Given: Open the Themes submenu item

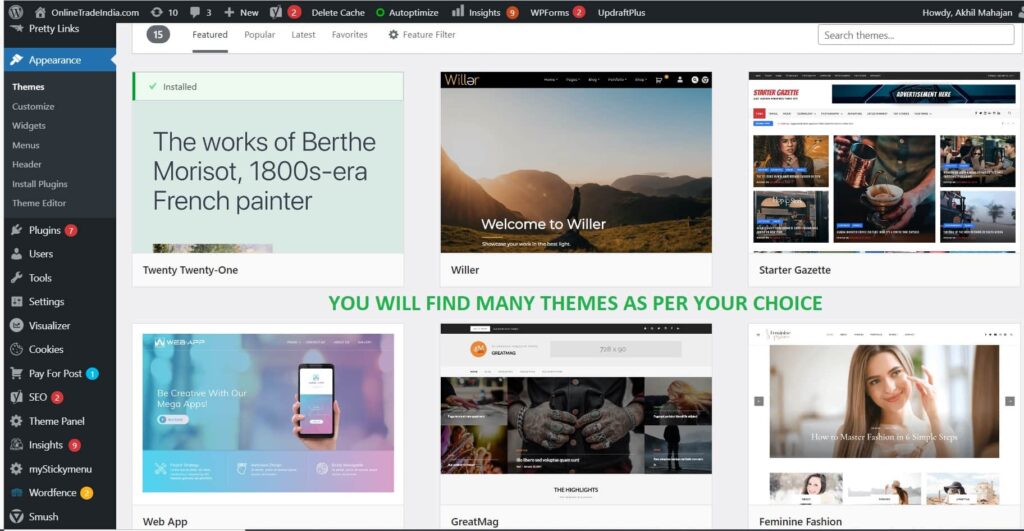Looking at the screenshot, I should 28,86.
